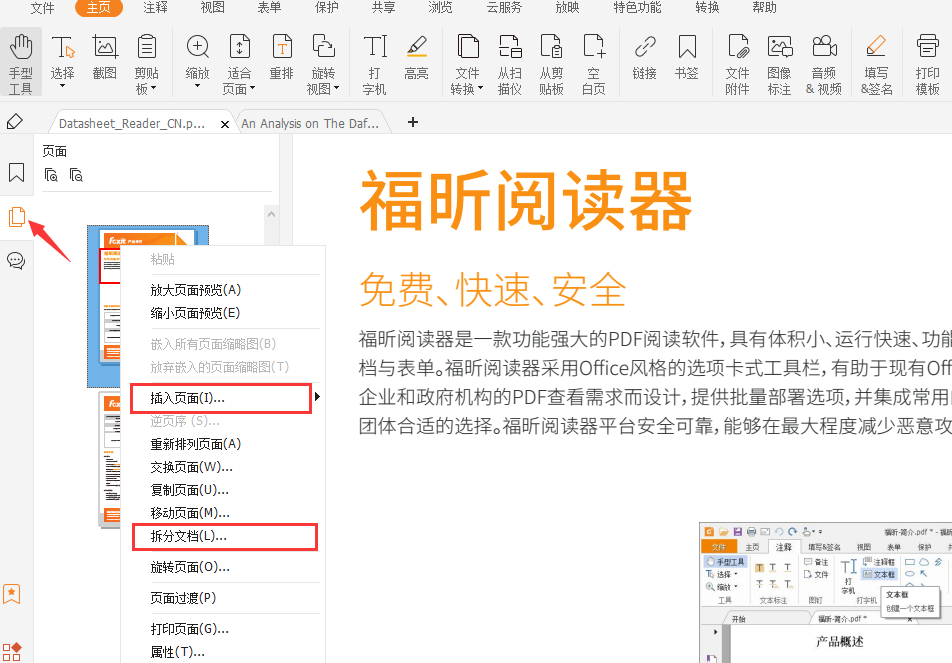
Task: Click the thumbnail panel scrollbar up arrow
Action: [271, 213]
